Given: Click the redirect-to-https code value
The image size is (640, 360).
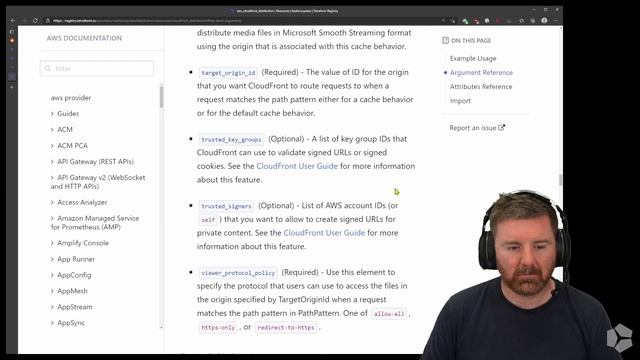Looking at the screenshot, I should (x=286, y=327).
